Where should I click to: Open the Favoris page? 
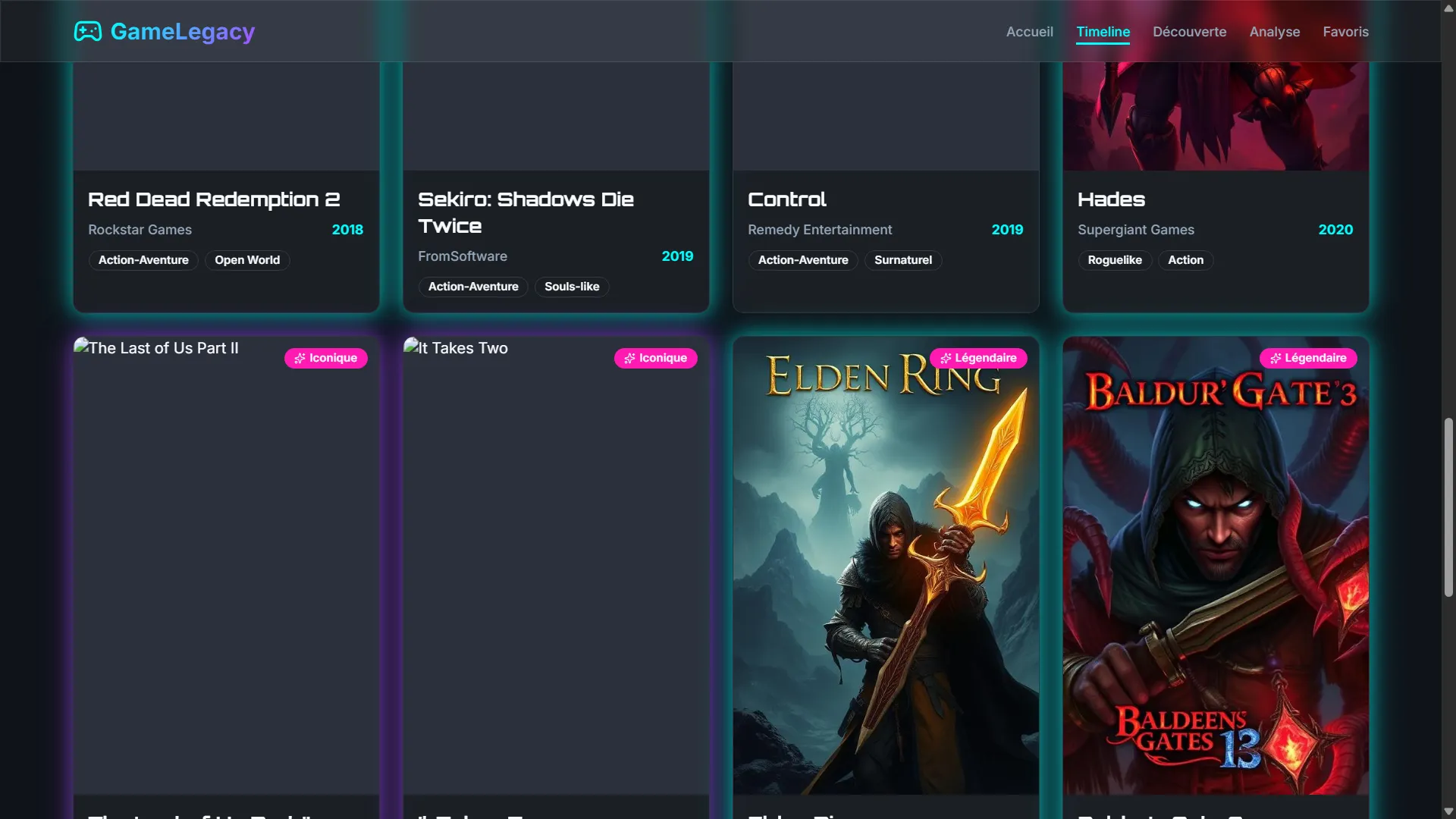pos(1345,32)
